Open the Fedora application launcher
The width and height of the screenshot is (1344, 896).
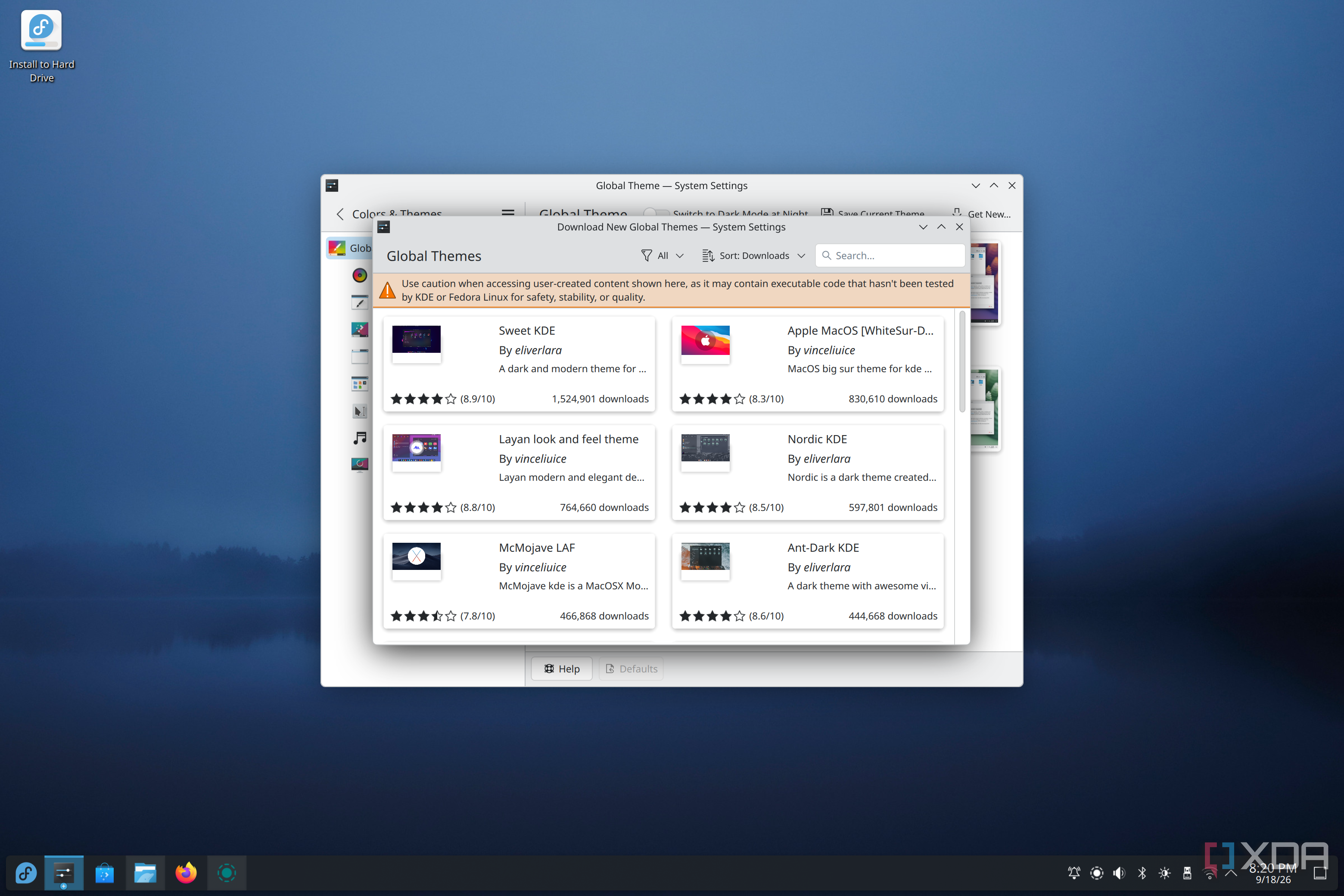(26, 873)
